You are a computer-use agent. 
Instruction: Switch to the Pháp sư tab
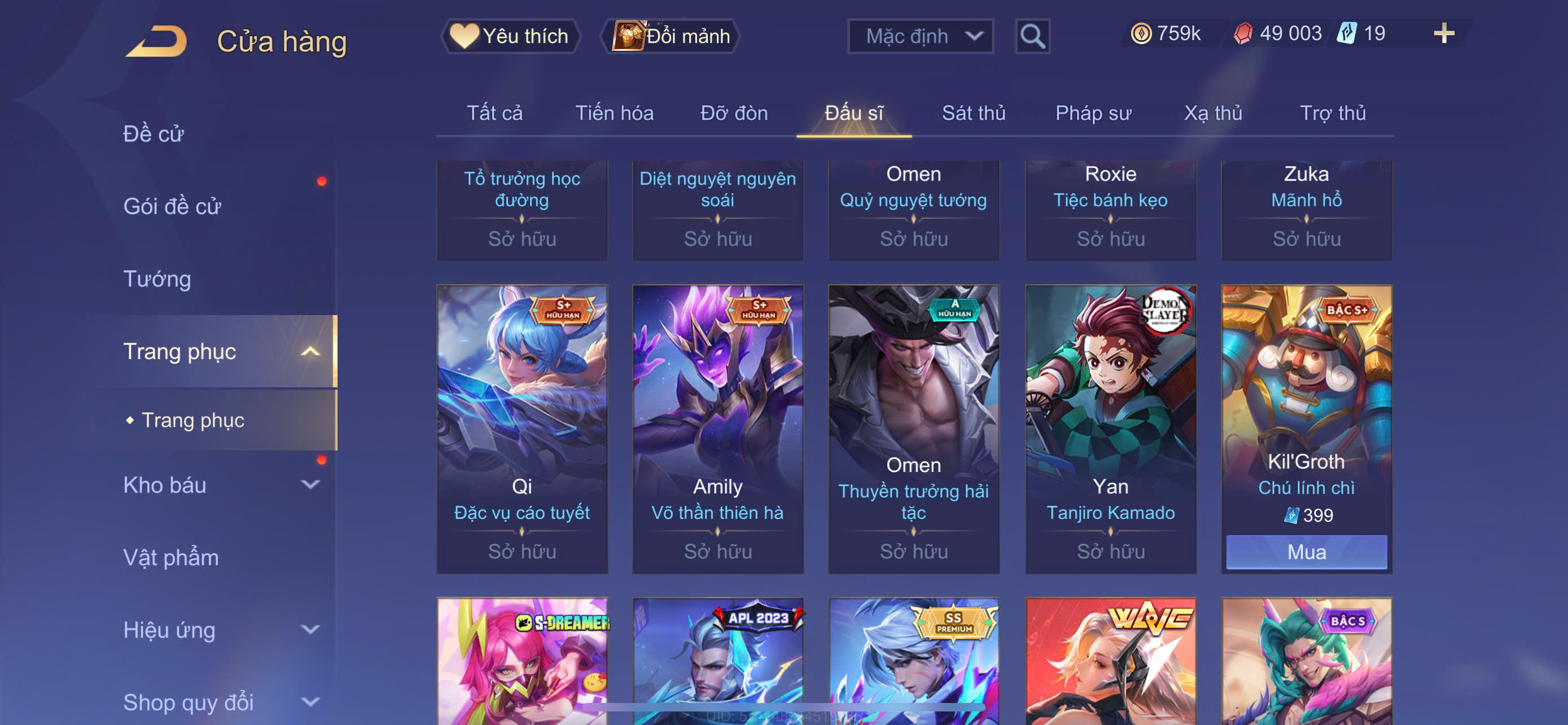(x=1093, y=112)
